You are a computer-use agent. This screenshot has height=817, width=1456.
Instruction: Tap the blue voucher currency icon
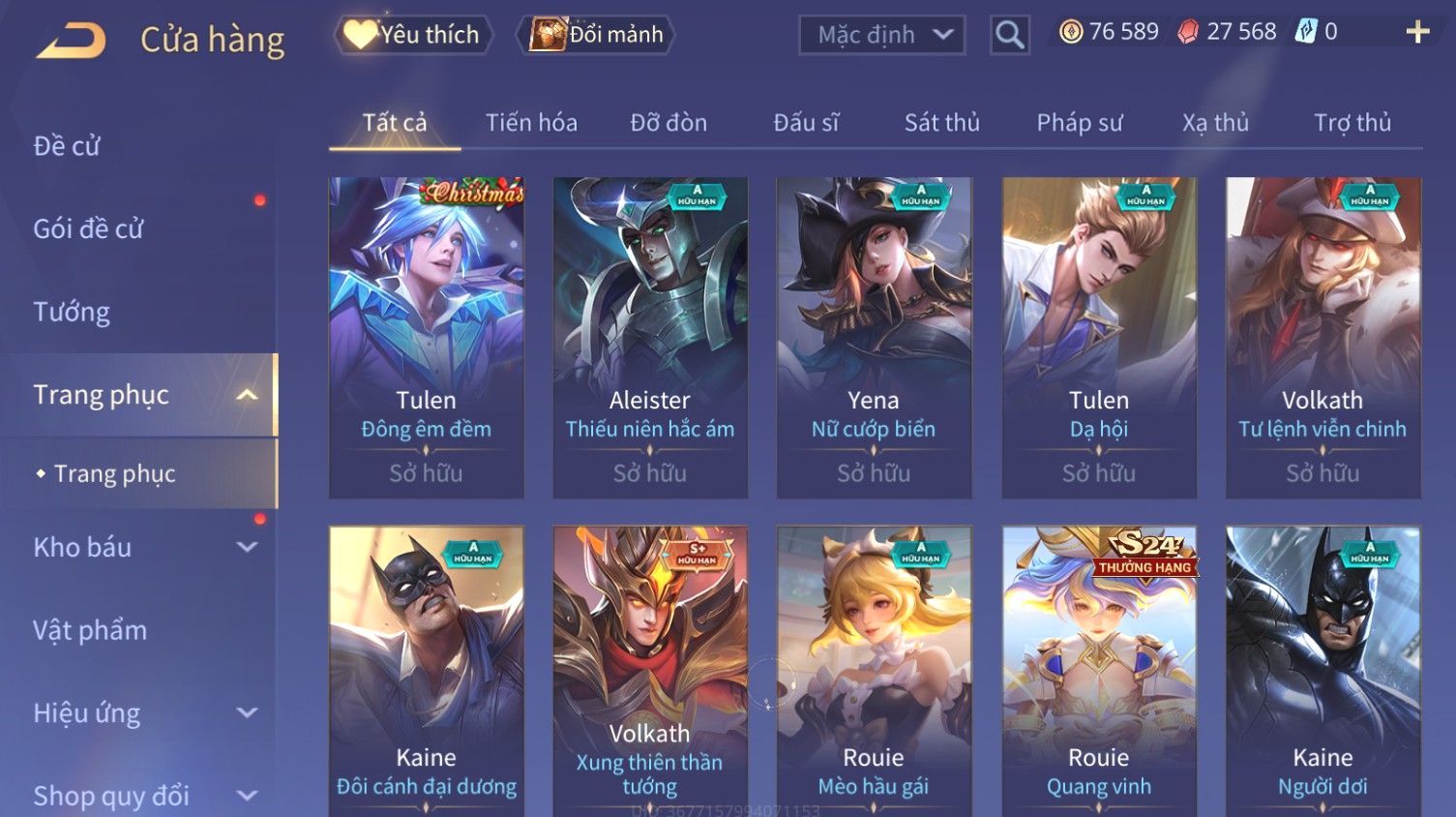tap(1306, 32)
